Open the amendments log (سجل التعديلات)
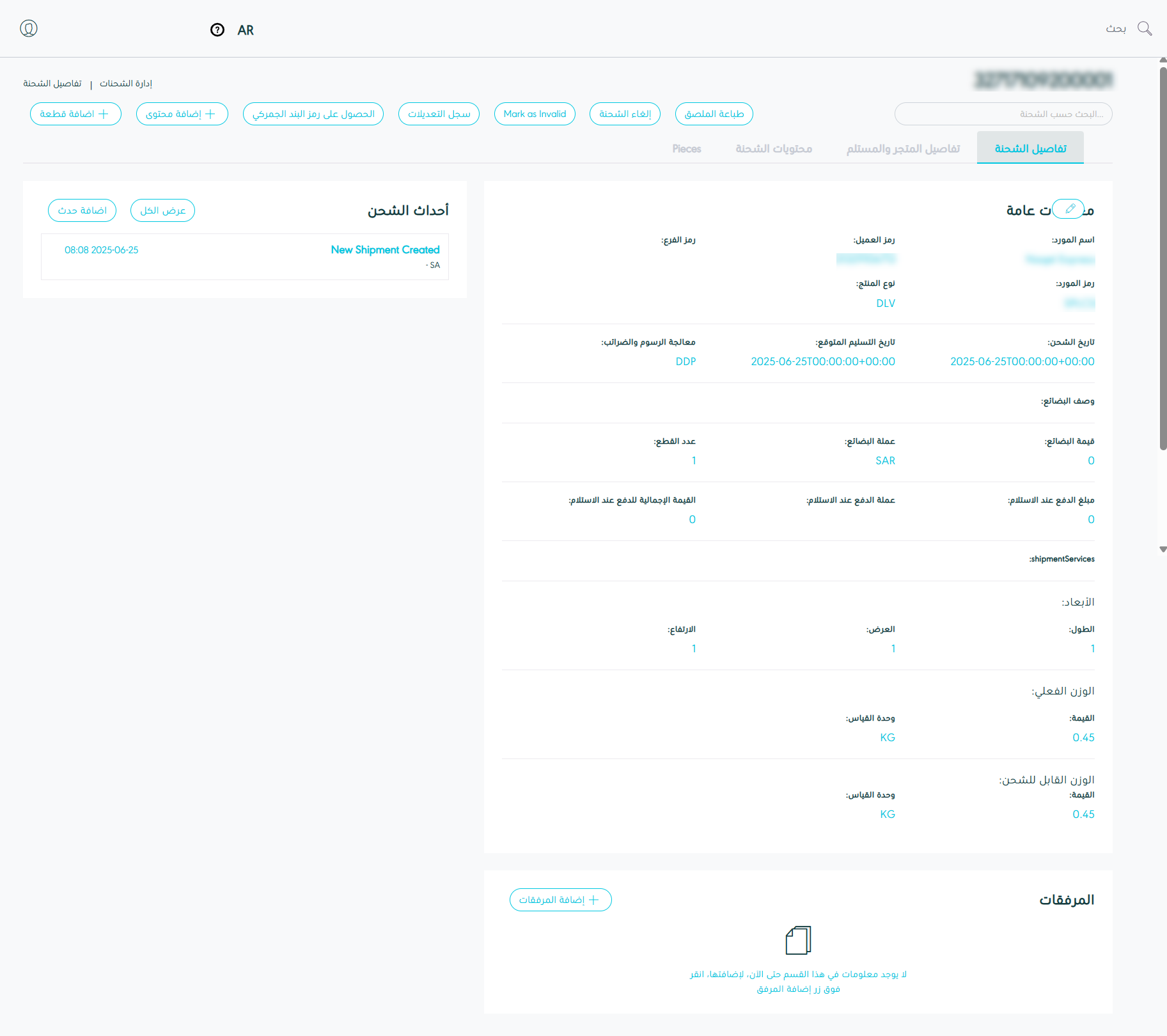1167x1036 pixels. click(439, 114)
